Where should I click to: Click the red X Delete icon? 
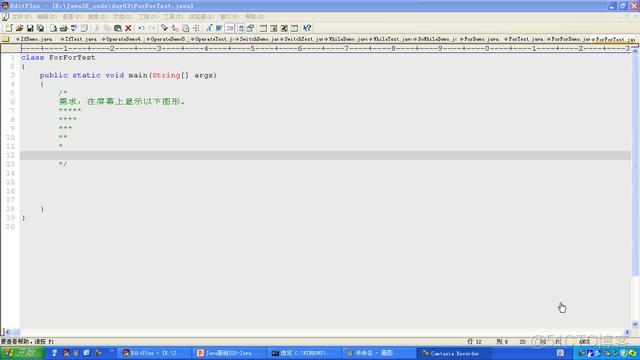(128, 28)
